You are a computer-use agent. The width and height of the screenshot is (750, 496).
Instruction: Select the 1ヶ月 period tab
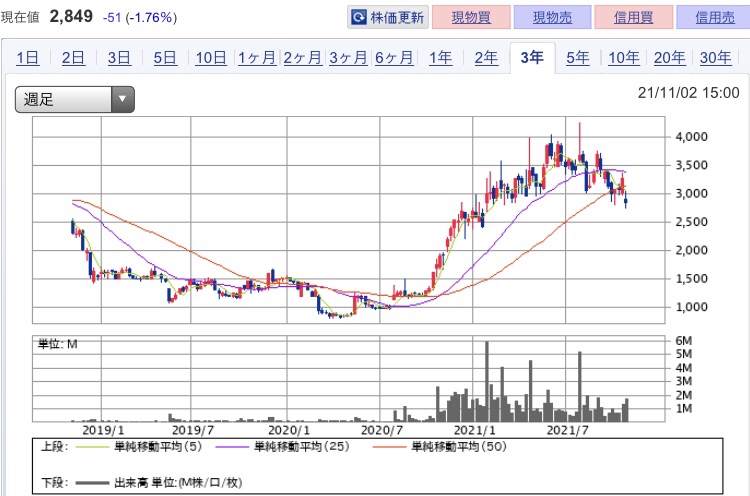257,58
